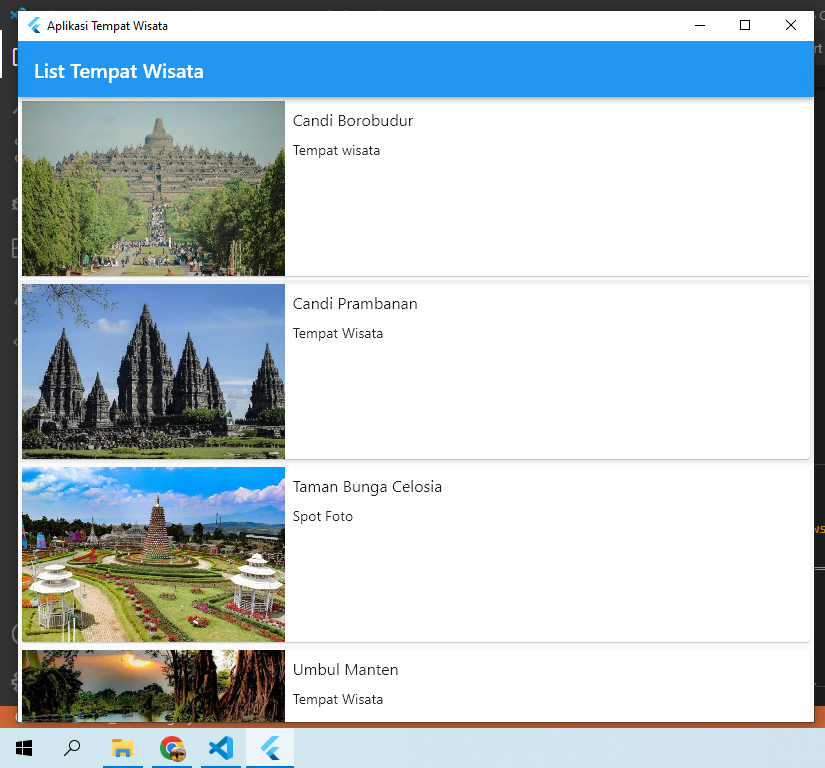
Task: Click the Tempat wisata label under Candi Borobudur
Action: tap(336, 150)
